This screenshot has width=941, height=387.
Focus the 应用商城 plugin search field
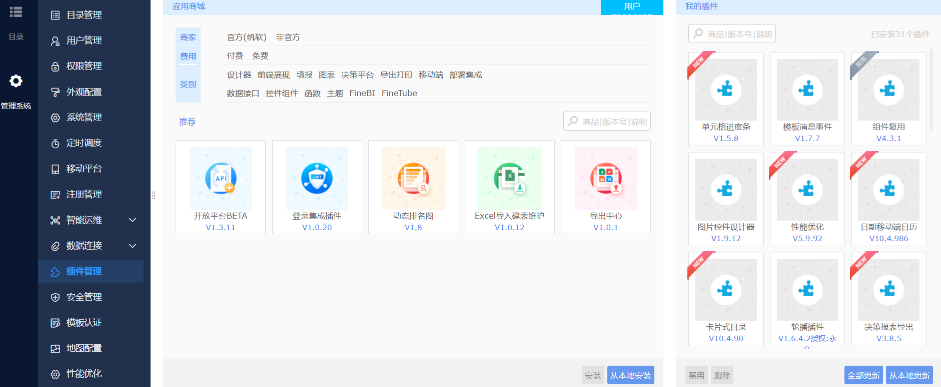[x=607, y=121]
